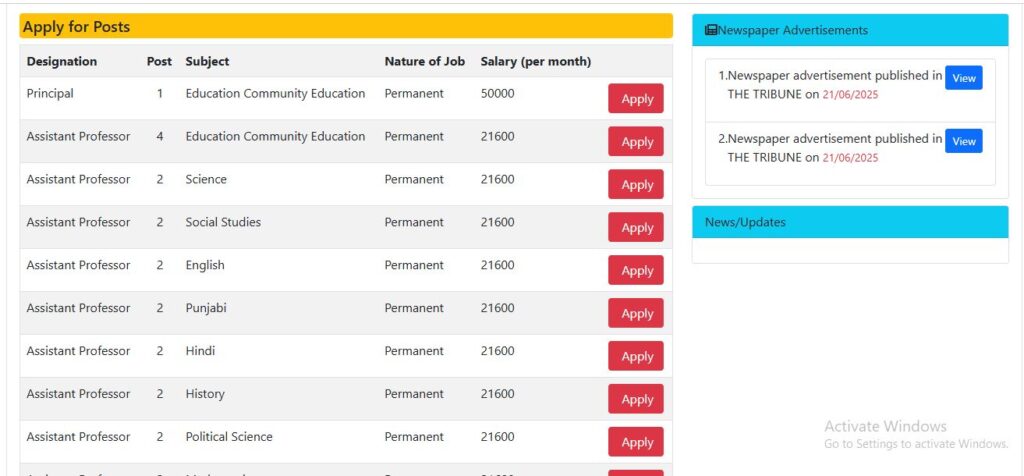Click the Salary (per month) column header
Screen dimensions: 1024x476
tap(535, 61)
